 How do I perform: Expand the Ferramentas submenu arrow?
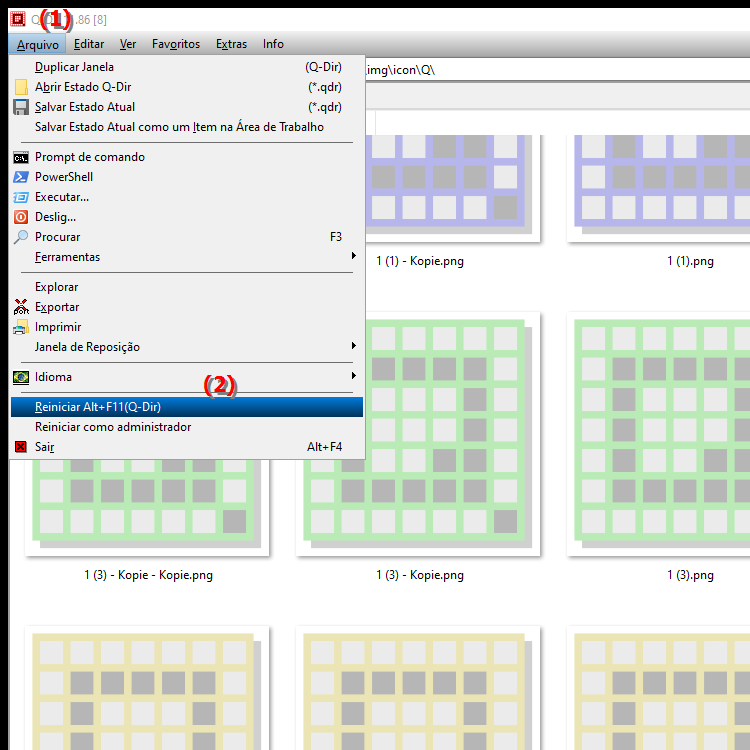(x=353, y=256)
